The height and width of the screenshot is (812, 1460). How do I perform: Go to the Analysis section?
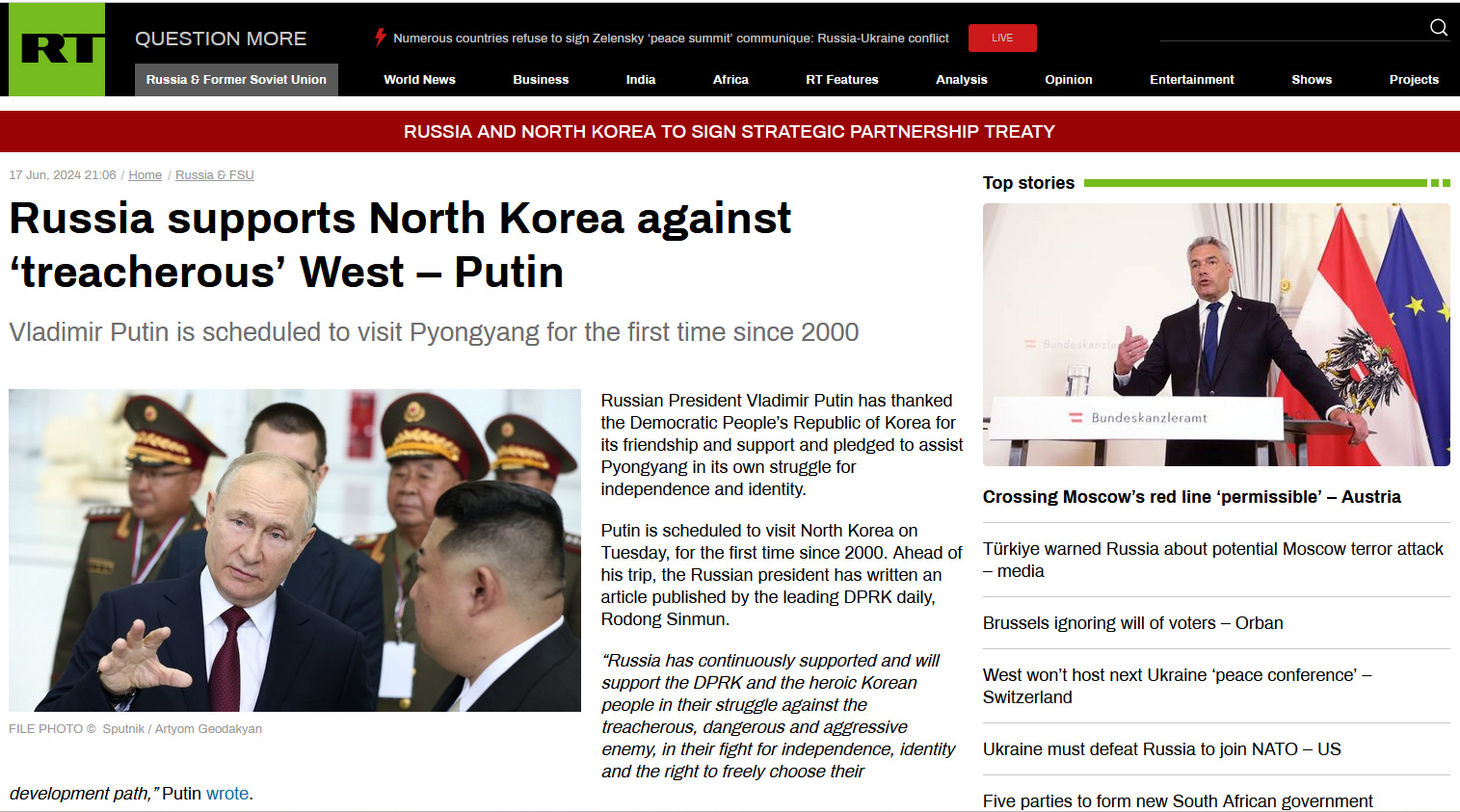(962, 80)
